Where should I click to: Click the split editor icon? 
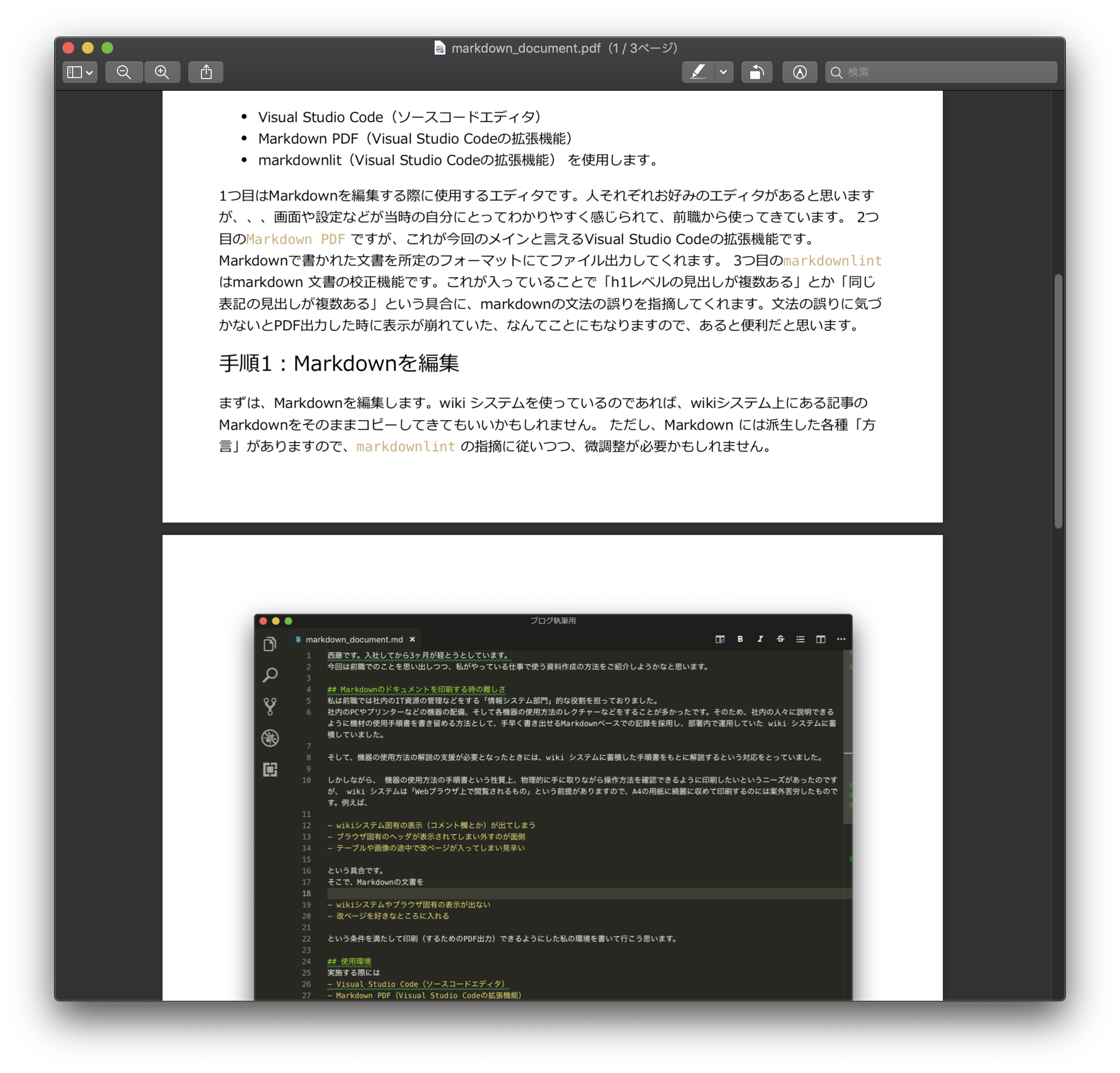[820, 639]
